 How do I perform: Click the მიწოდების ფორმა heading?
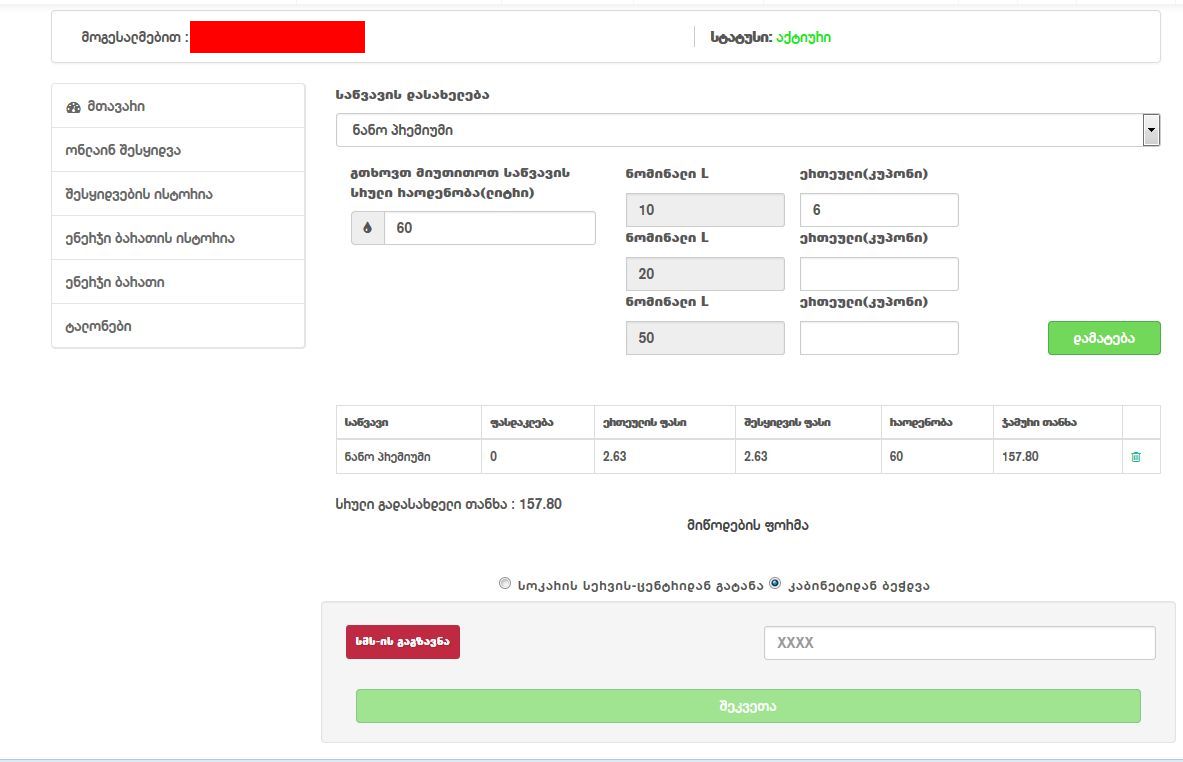pyautogui.click(x=748, y=525)
